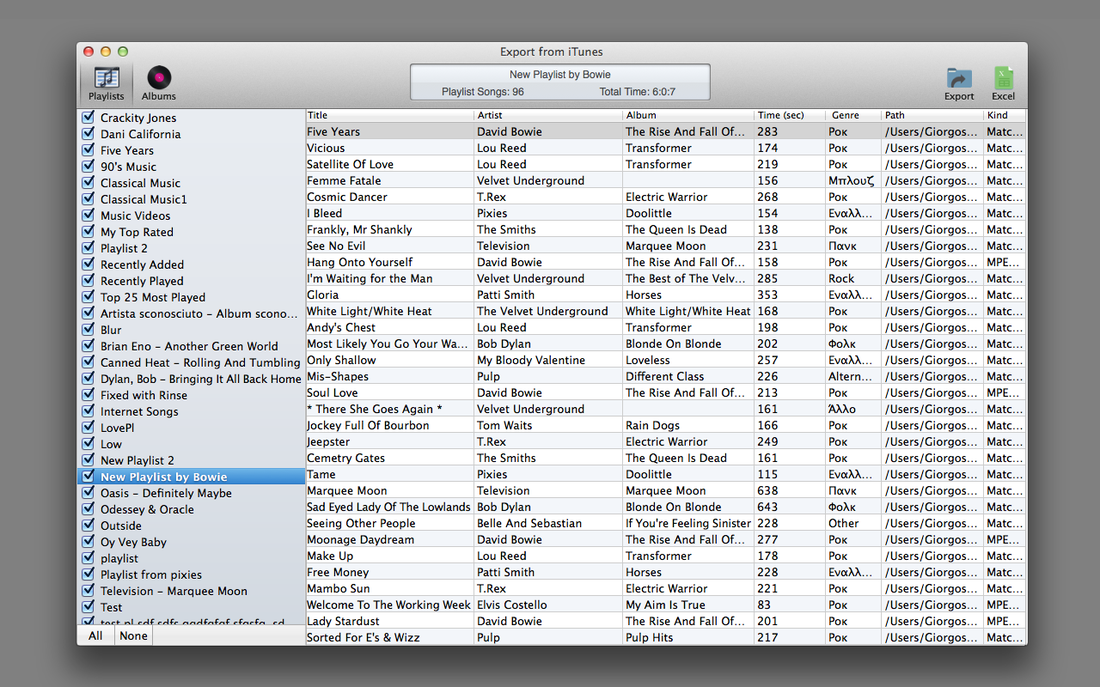The height and width of the screenshot is (687, 1100).
Task: Sort by the Path column header
Action: pyautogui.click(x=932, y=115)
